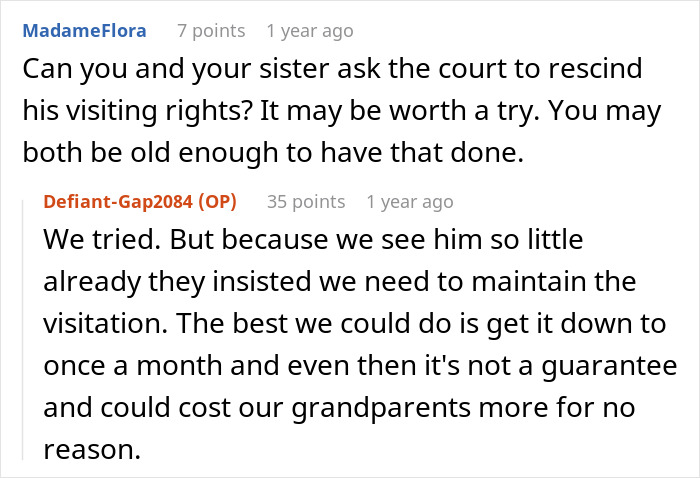Screen dimensions: 700x478
Task: Click the line 'once a month and even then'
Action: [360, 366]
